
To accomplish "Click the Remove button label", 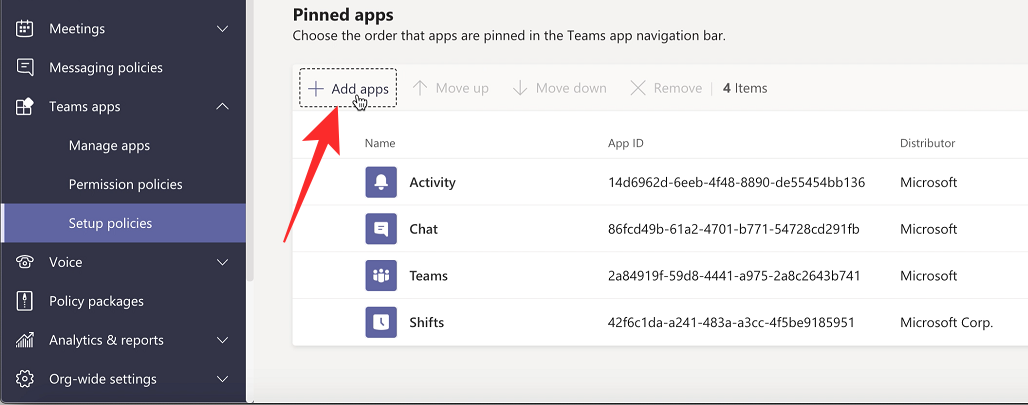I will tap(678, 88).
